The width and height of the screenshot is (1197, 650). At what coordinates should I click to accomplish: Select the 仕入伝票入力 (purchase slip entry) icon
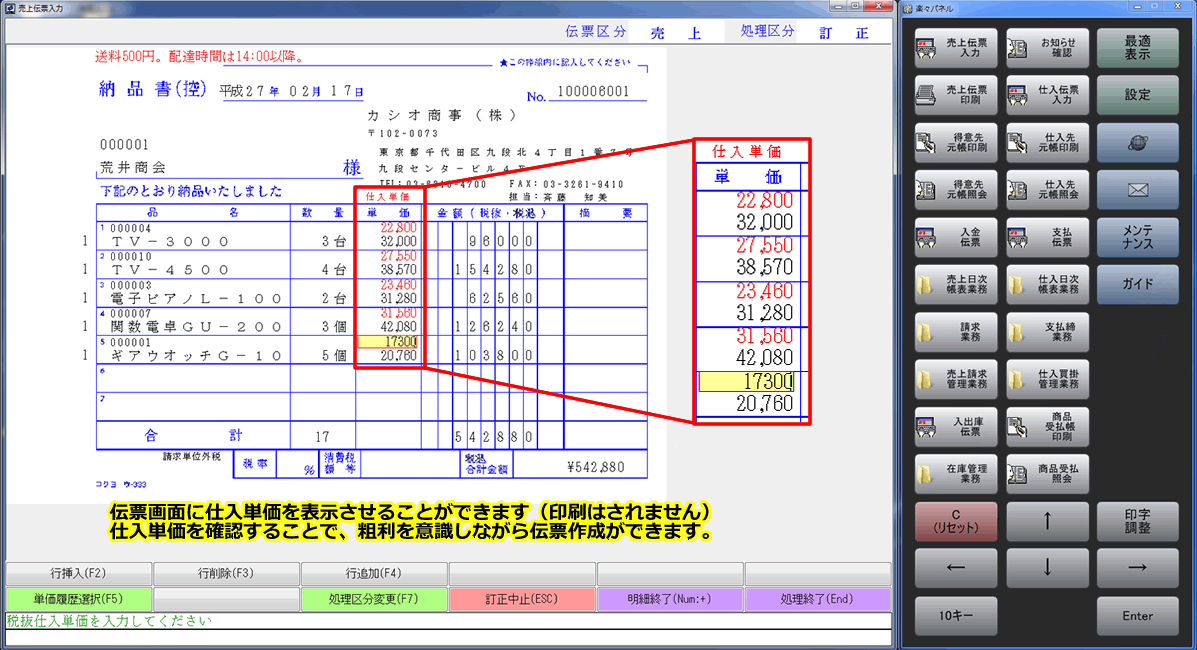click(1047, 95)
